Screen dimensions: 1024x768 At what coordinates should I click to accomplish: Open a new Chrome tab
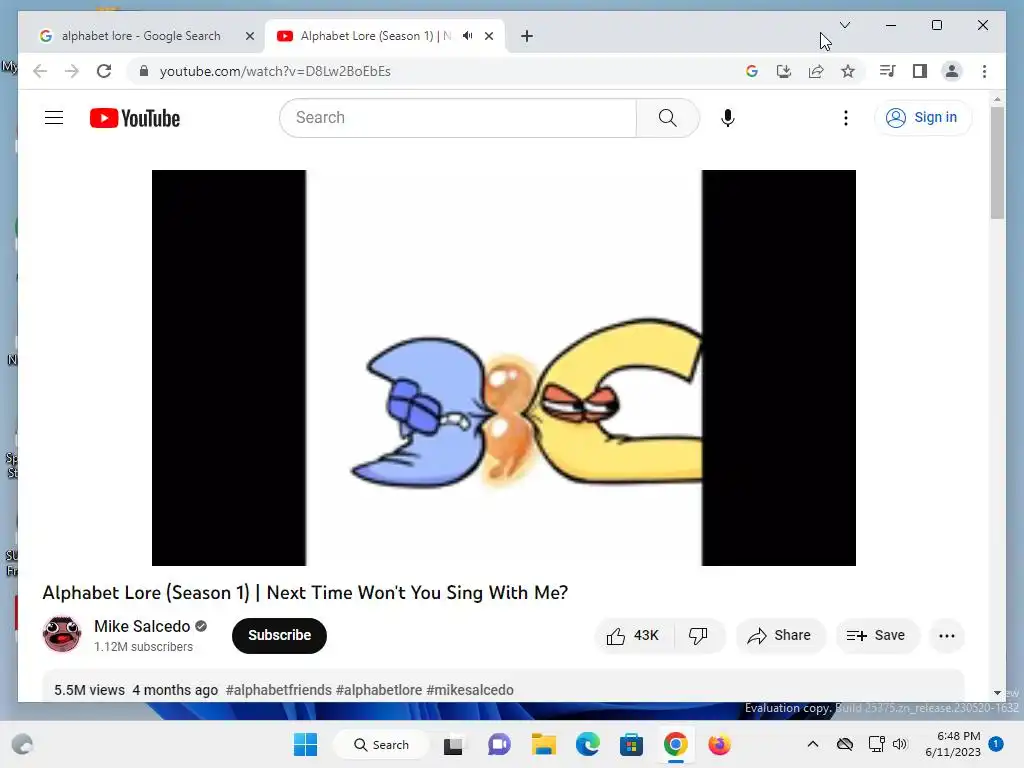point(526,36)
